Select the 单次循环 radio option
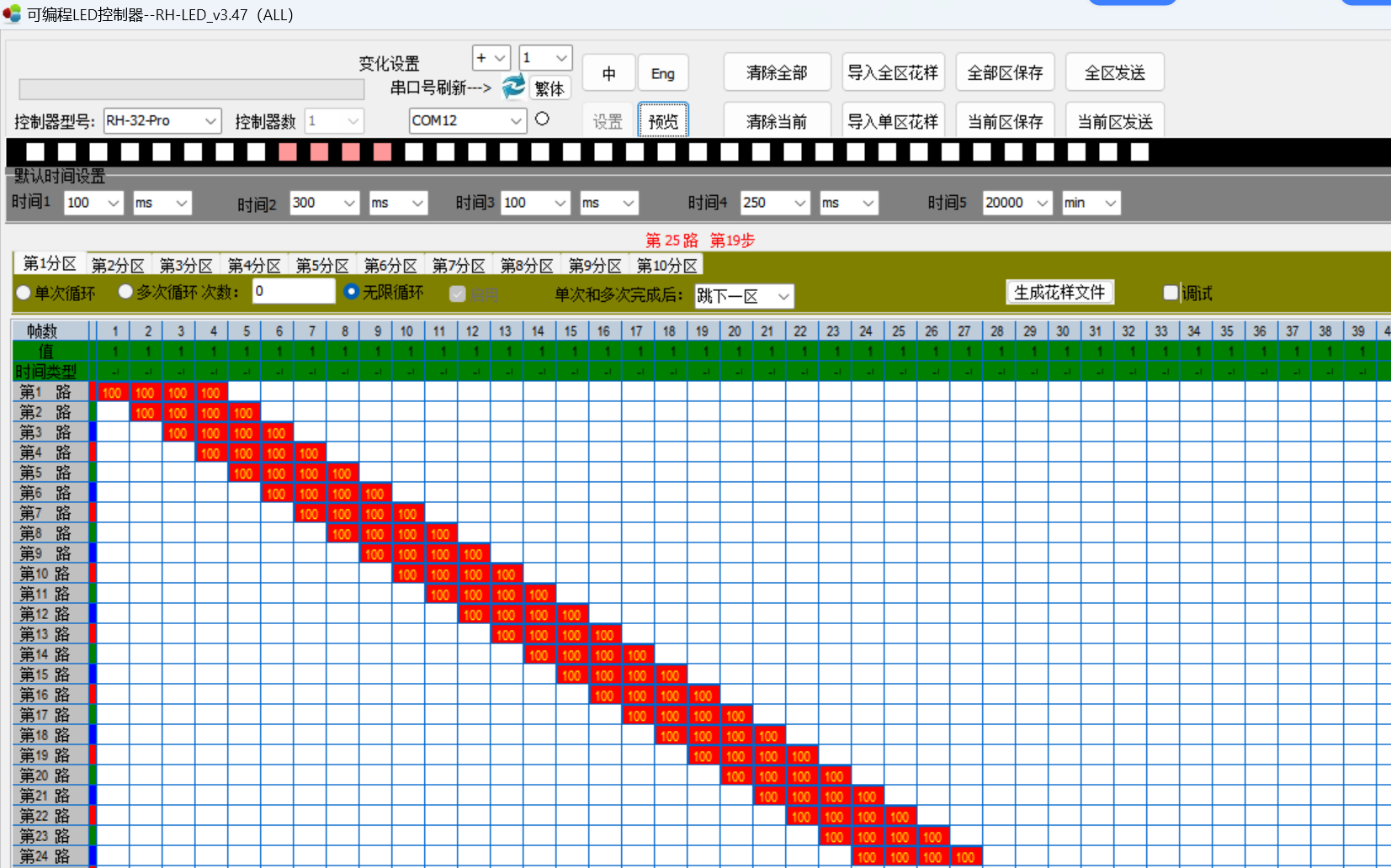 [x=24, y=293]
